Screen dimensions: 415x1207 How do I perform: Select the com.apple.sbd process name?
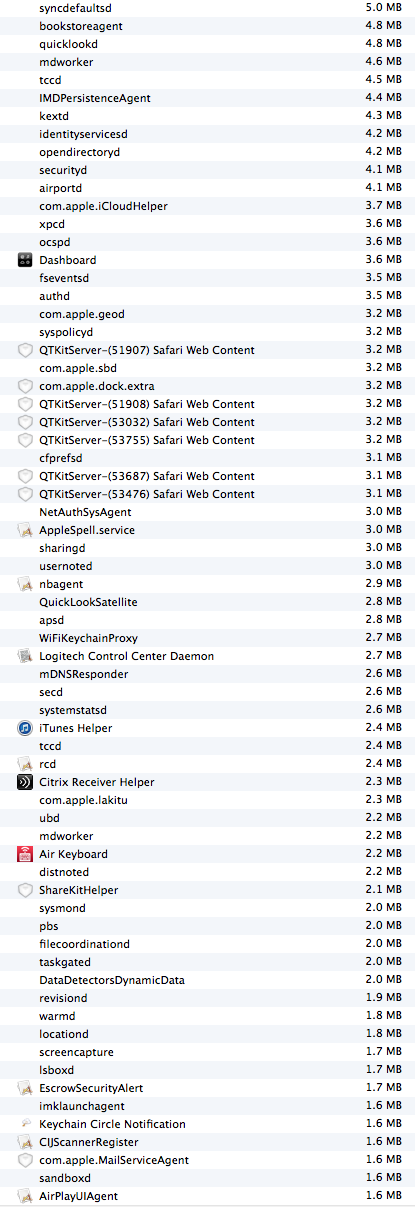[x=79, y=368]
